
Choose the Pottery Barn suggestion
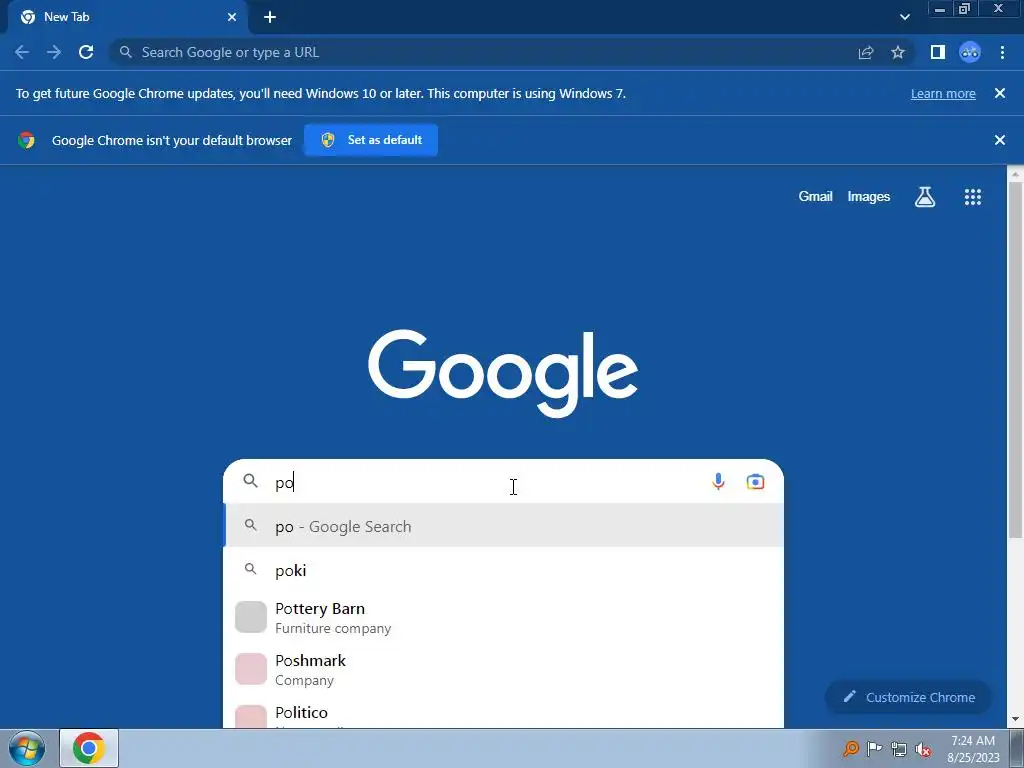point(503,618)
